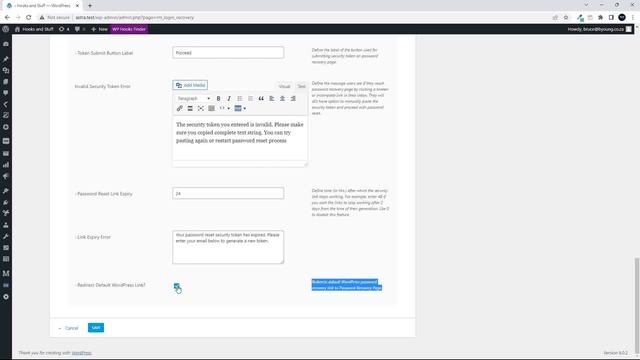This screenshot has height=360, width=640.
Task: Open the browser tab search chevron
Action: pyautogui.click(x=587, y=5)
